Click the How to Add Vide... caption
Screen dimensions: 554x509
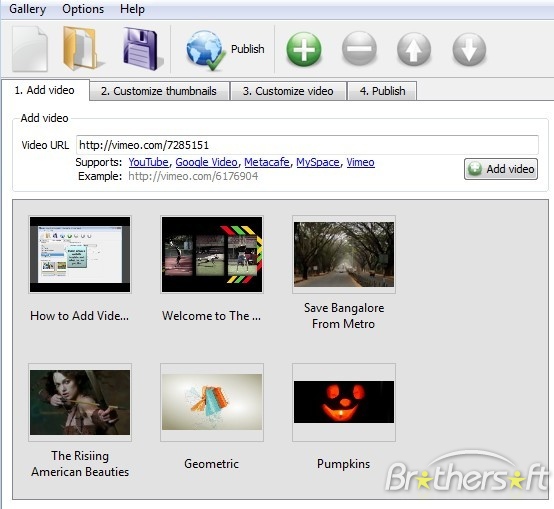pos(79,316)
